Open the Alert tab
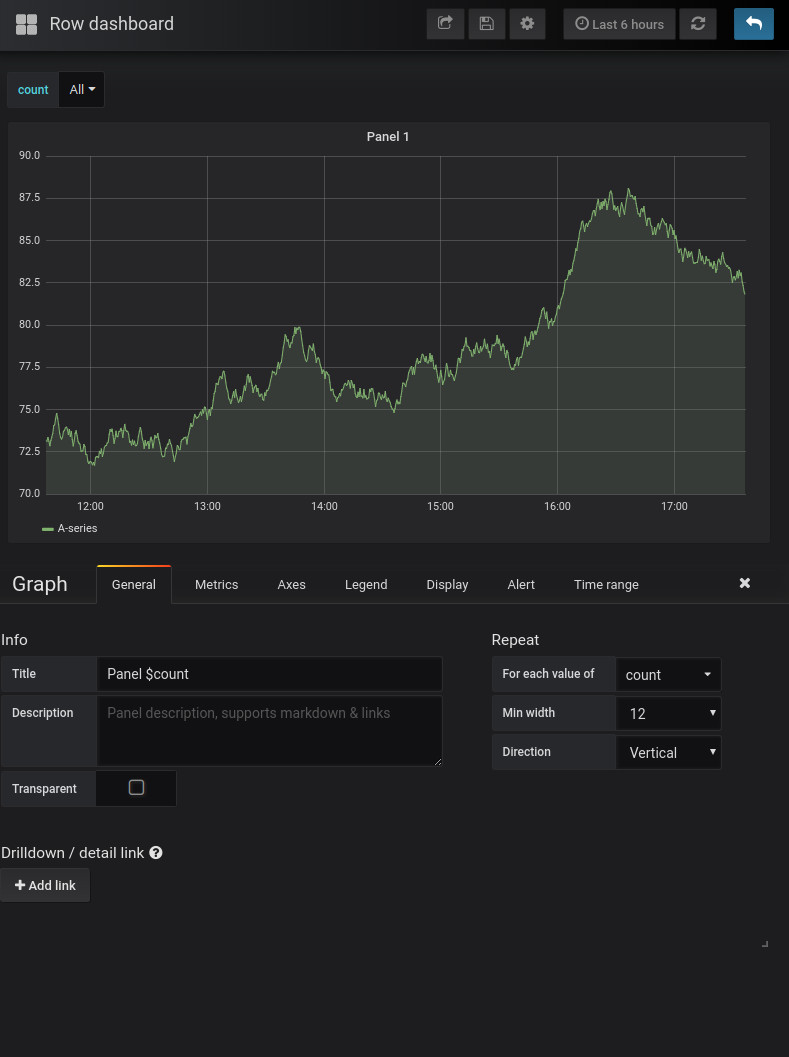 click(520, 584)
